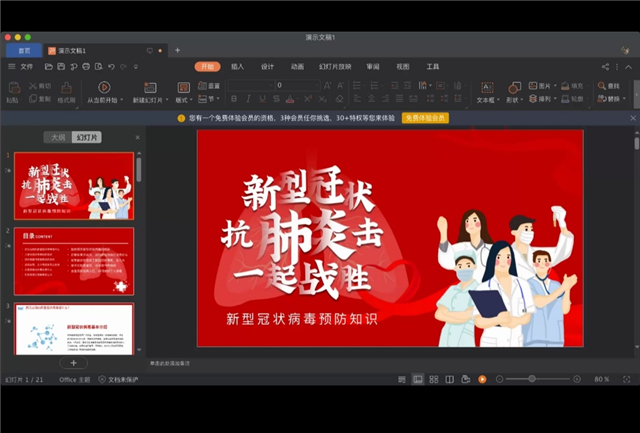Switch to the 动画 animation tab
Screen dimensions: 640x433
(x=297, y=67)
